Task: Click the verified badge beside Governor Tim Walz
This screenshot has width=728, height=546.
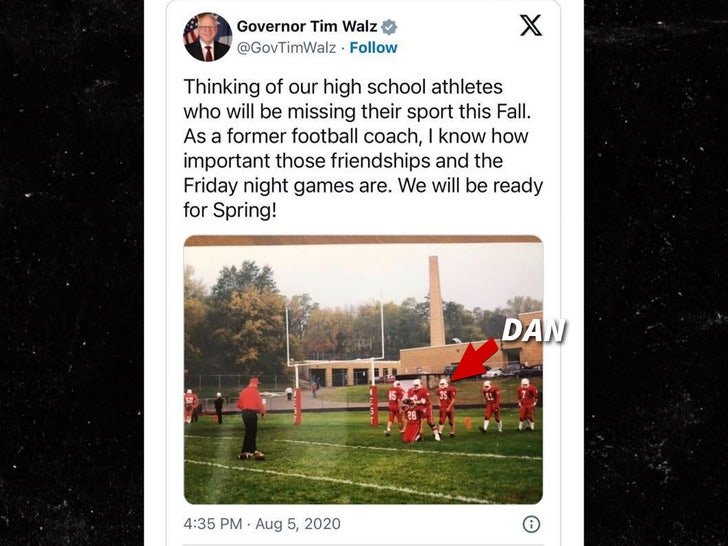Action: click(x=389, y=27)
